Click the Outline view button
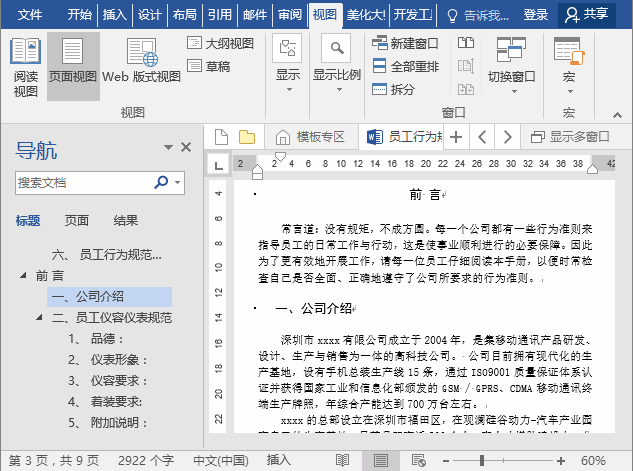Viewport: 633px width, 471px height. pos(221,43)
